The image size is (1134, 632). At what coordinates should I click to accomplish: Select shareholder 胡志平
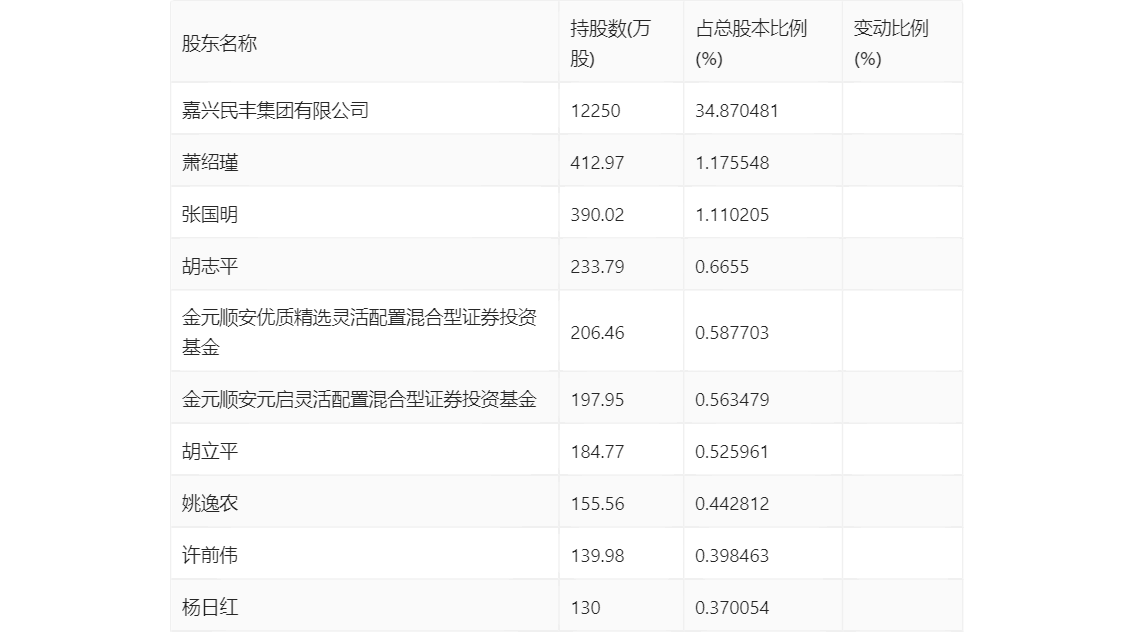point(210,267)
